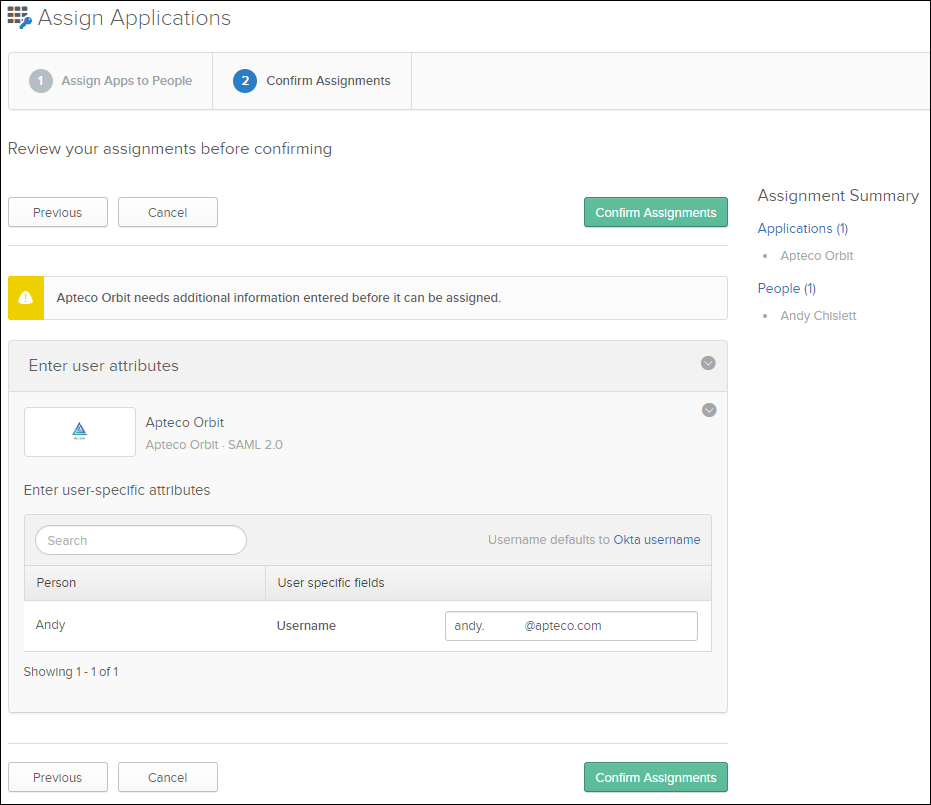The image size is (931, 805).
Task: Click step 2 number circle
Action: tap(245, 81)
